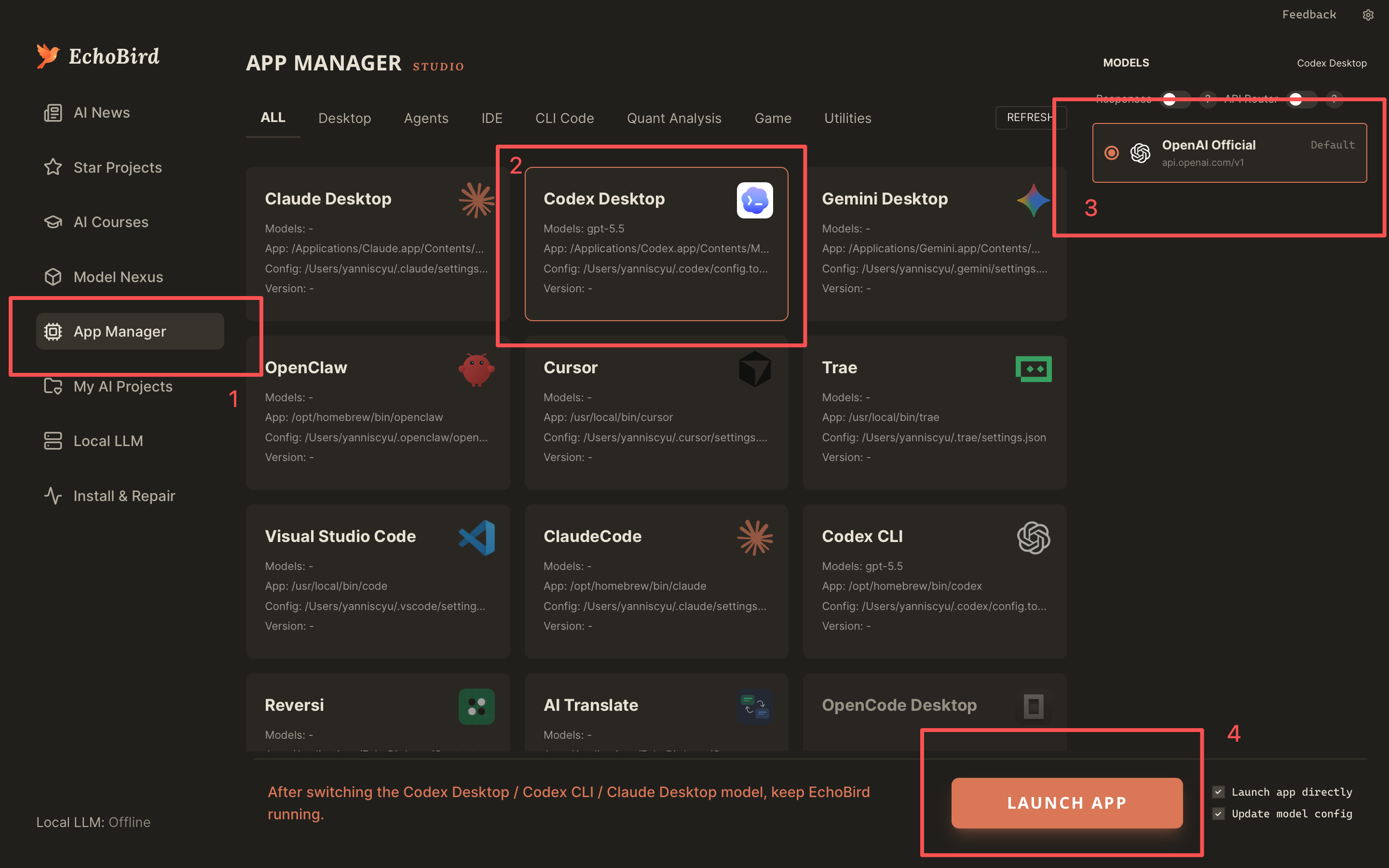Screen dimensions: 1389x868
Task: Switch to the CLI Code tab
Action: click(x=564, y=118)
